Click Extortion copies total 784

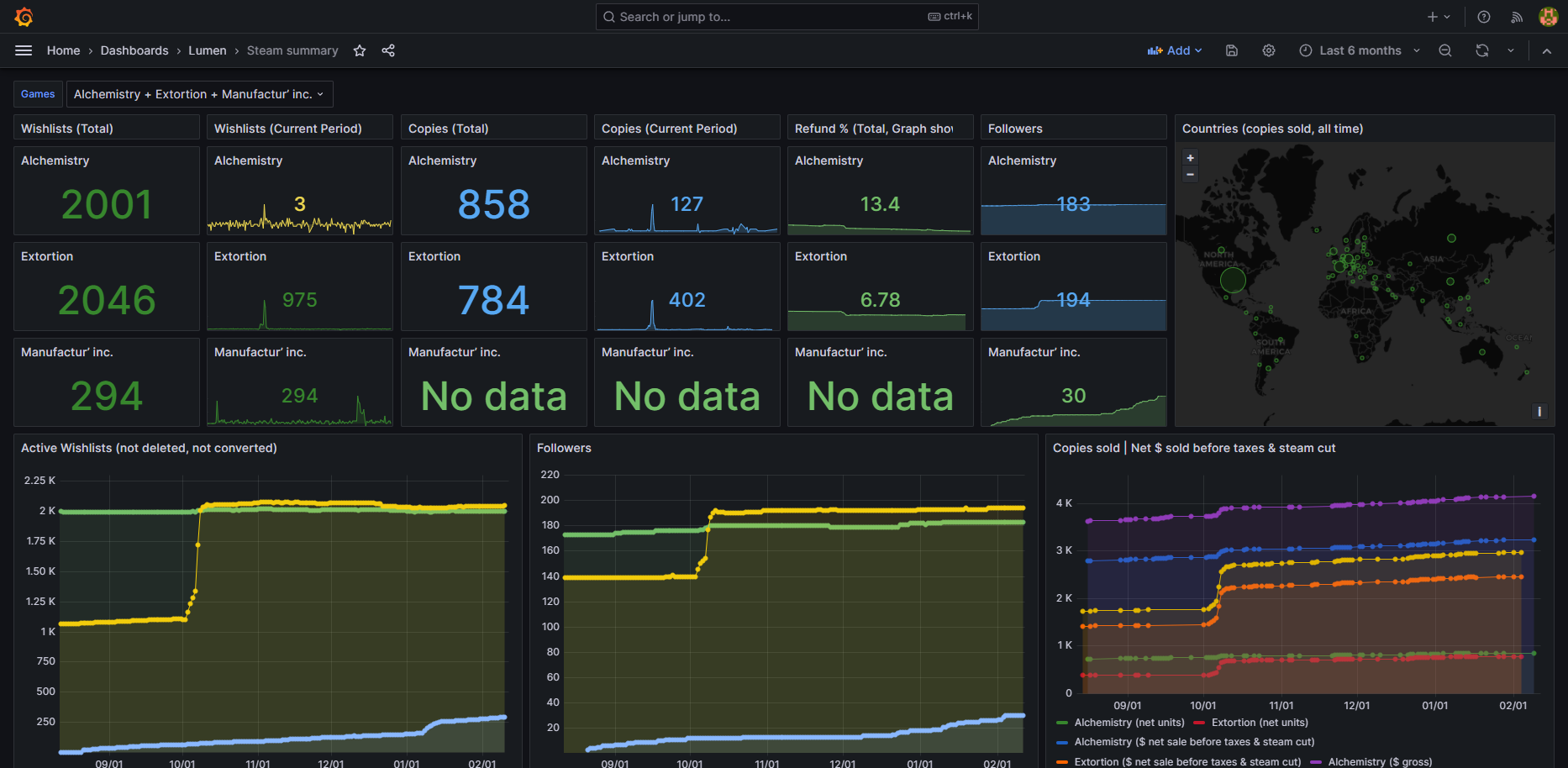tap(494, 300)
